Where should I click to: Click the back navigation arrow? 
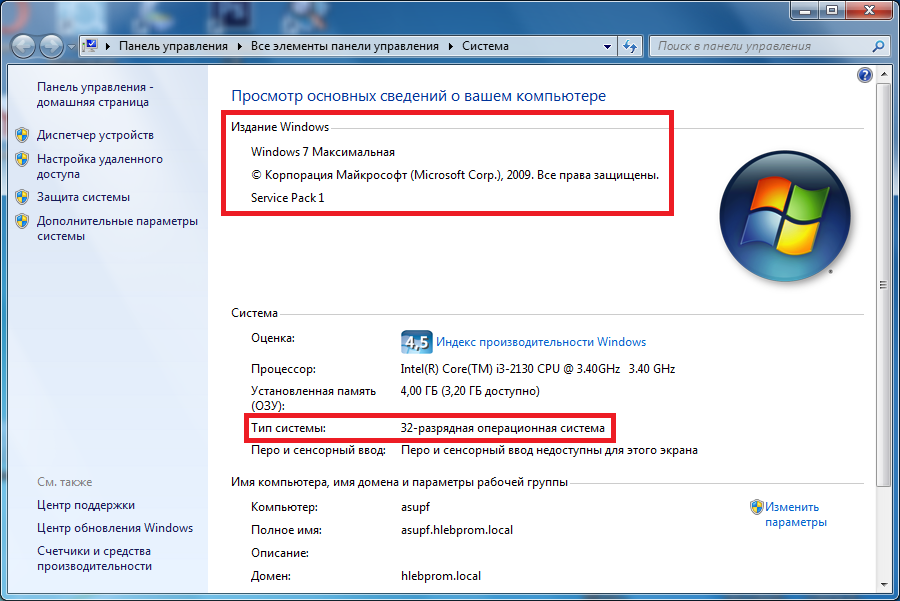pos(22,45)
